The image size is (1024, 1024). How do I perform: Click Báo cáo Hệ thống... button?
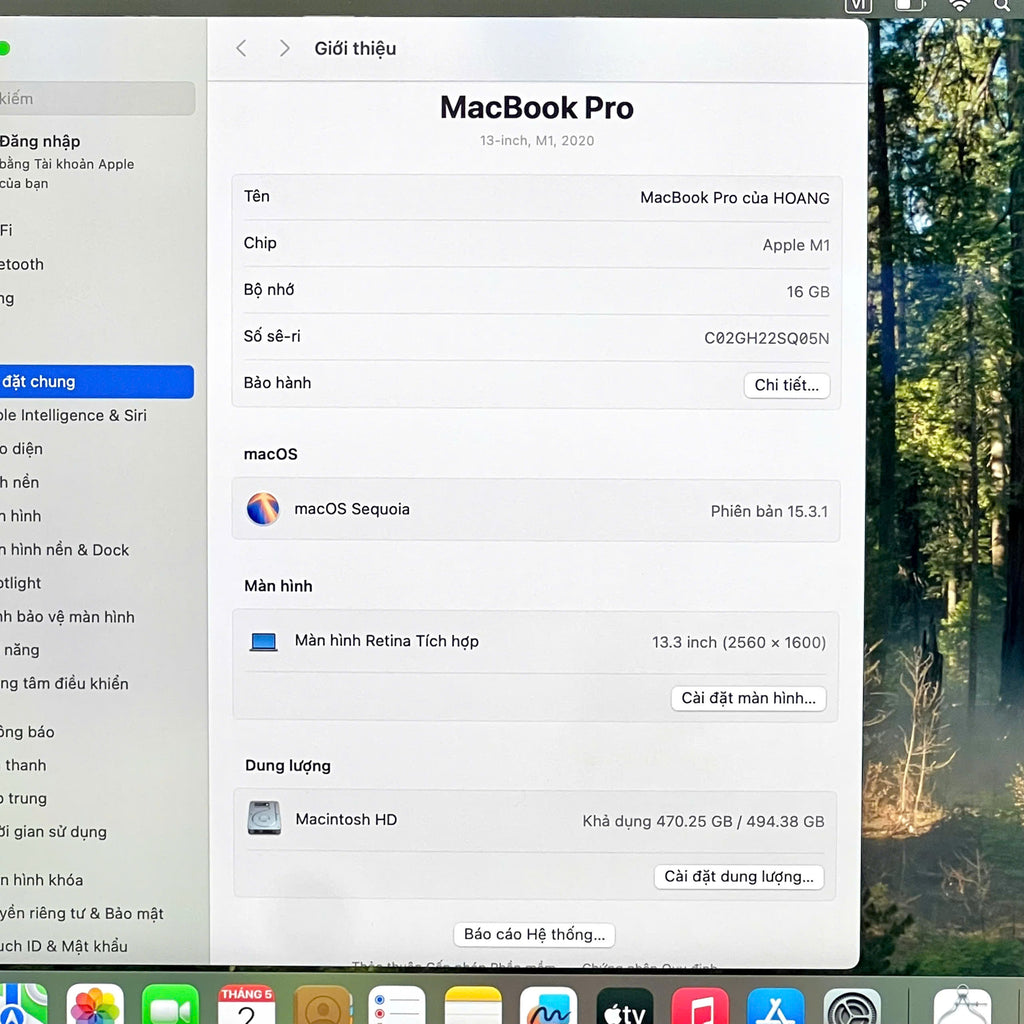point(534,935)
